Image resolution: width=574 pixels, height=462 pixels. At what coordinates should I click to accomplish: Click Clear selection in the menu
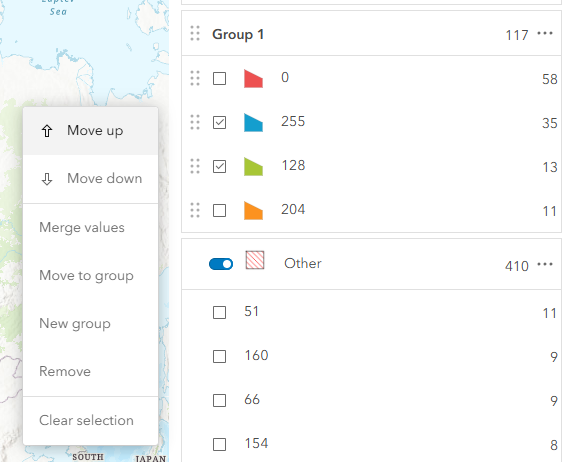tap(86, 420)
